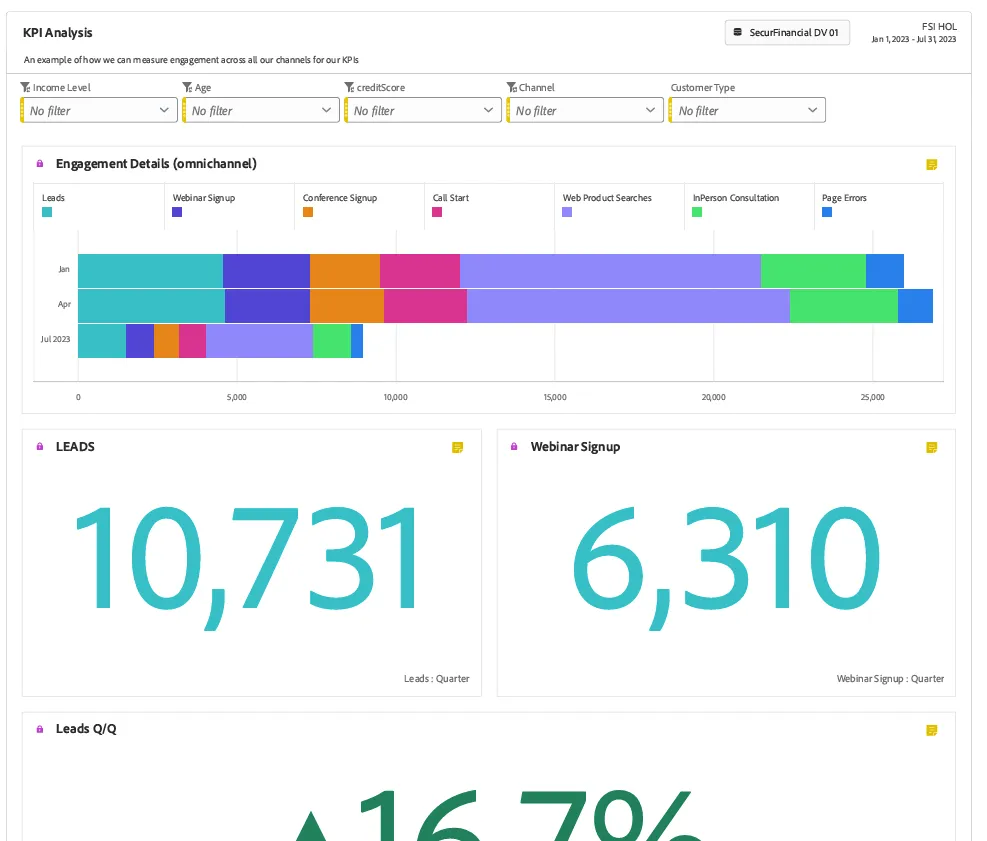Click the green InPerson Consultation legend swatch
Viewport: 987px width, 841px height.
coord(697,212)
